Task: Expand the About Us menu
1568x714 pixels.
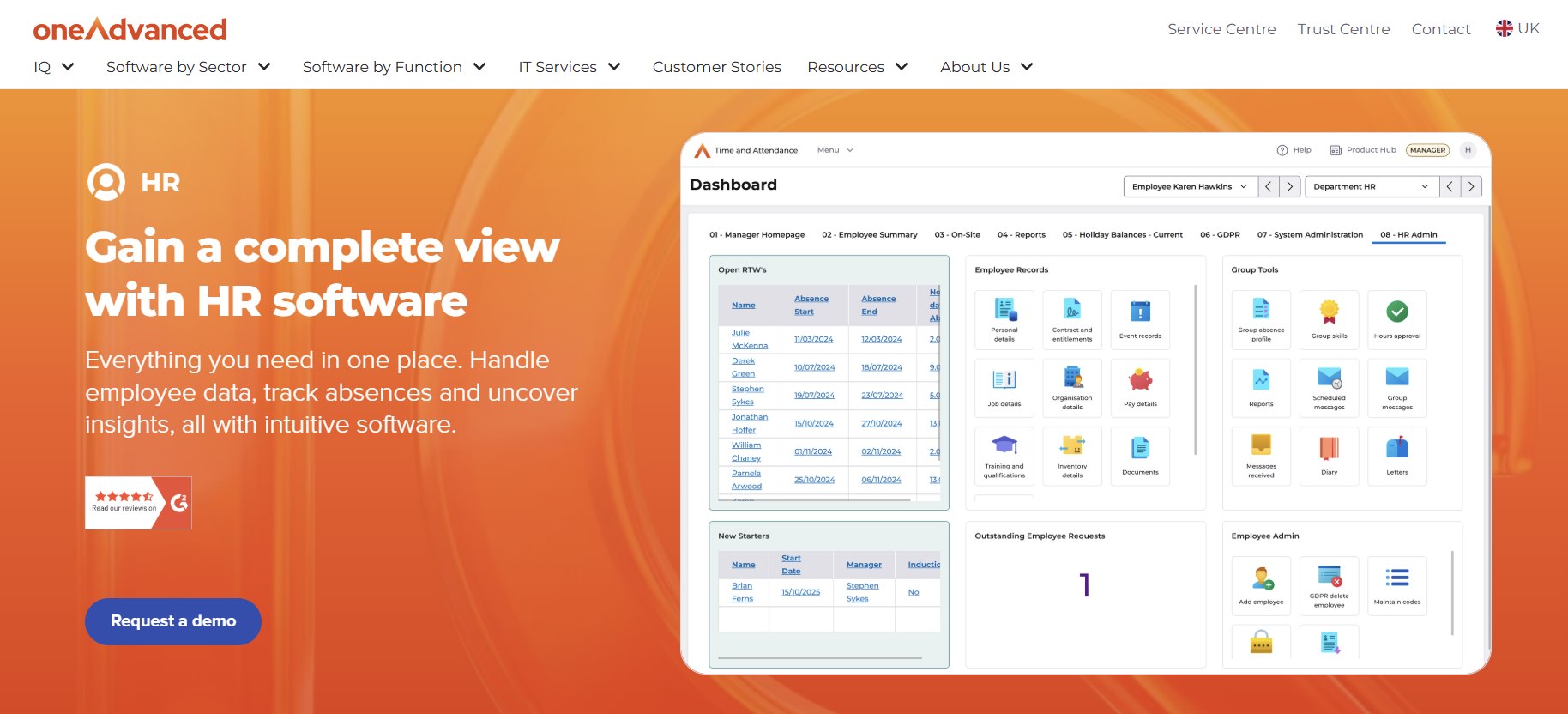Action: point(986,67)
